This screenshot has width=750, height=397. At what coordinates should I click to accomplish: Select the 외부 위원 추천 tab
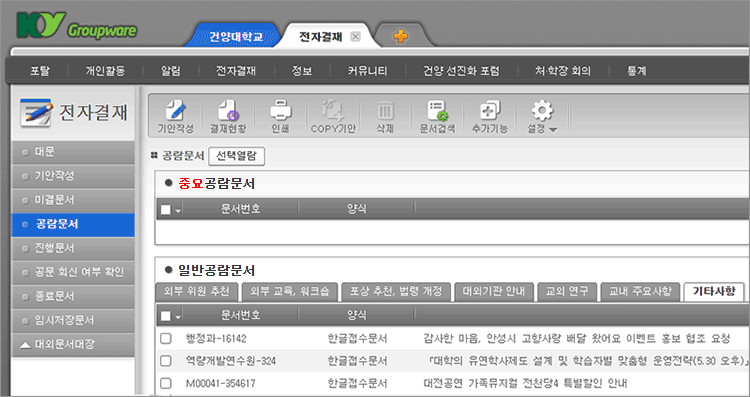tap(197, 291)
